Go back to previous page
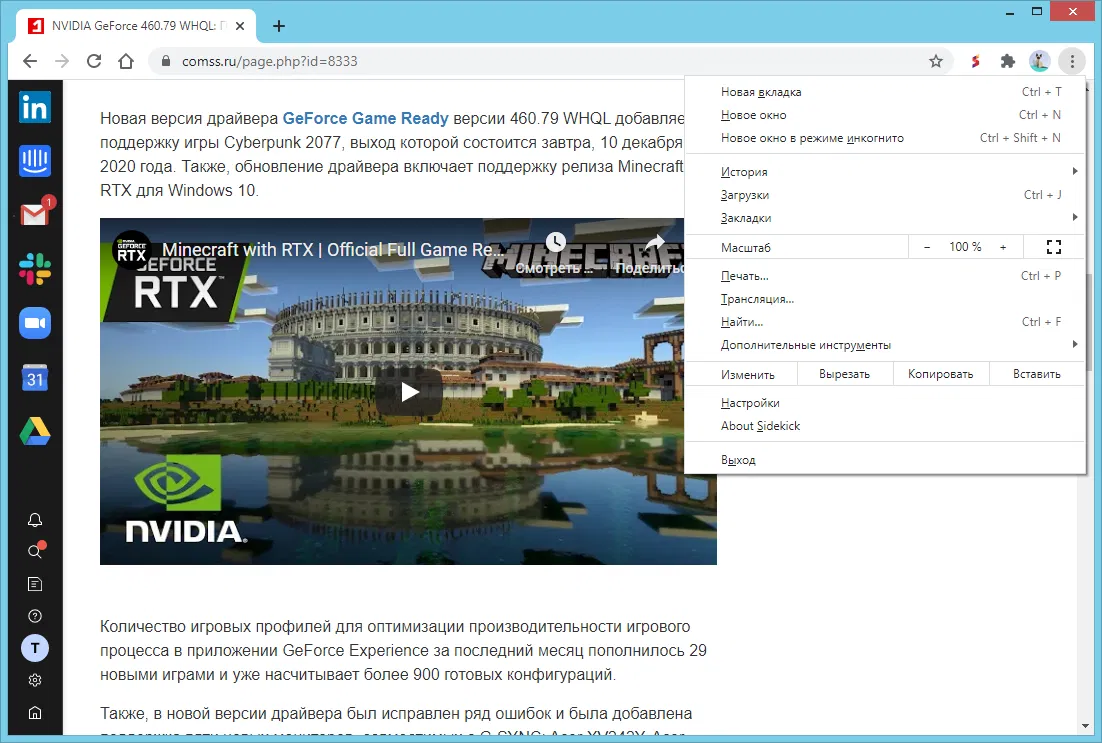The height and width of the screenshot is (743, 1102). [x=30, y=61]
